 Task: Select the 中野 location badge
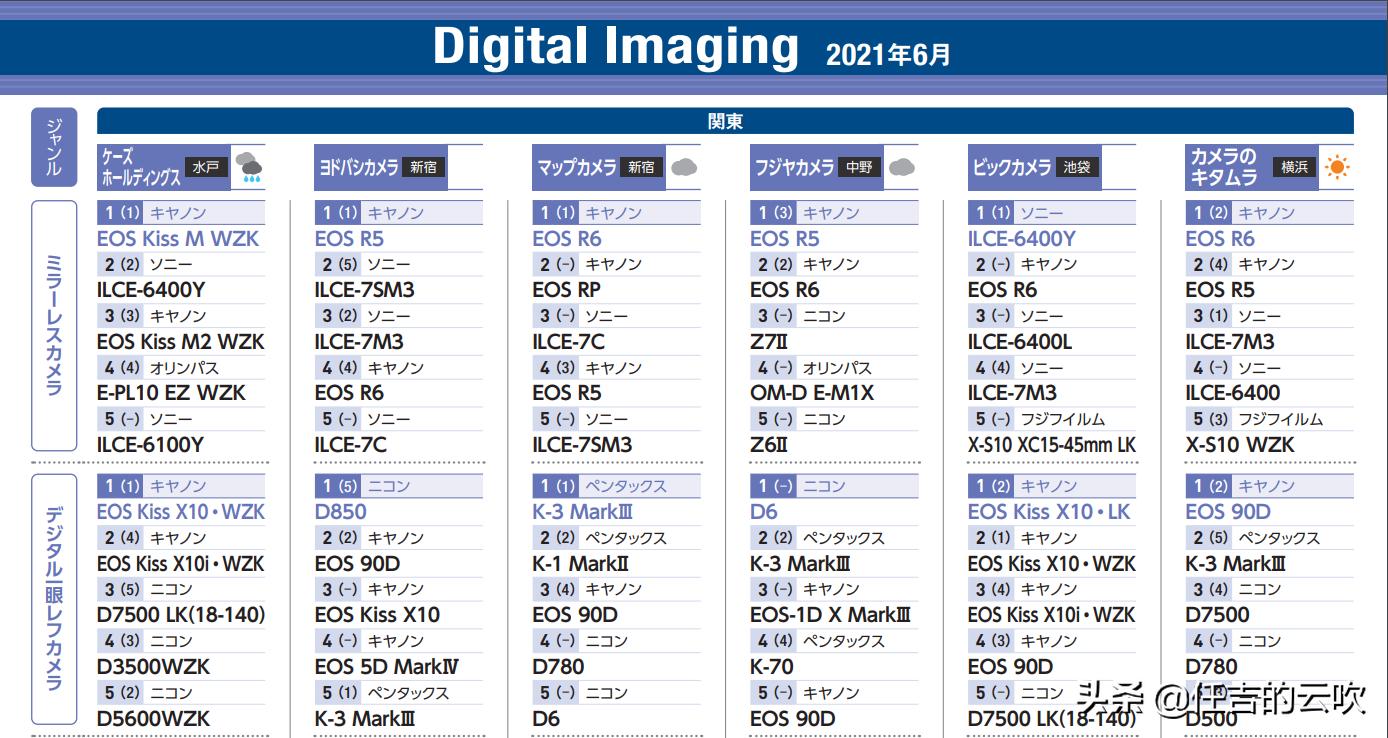point(859,167)
